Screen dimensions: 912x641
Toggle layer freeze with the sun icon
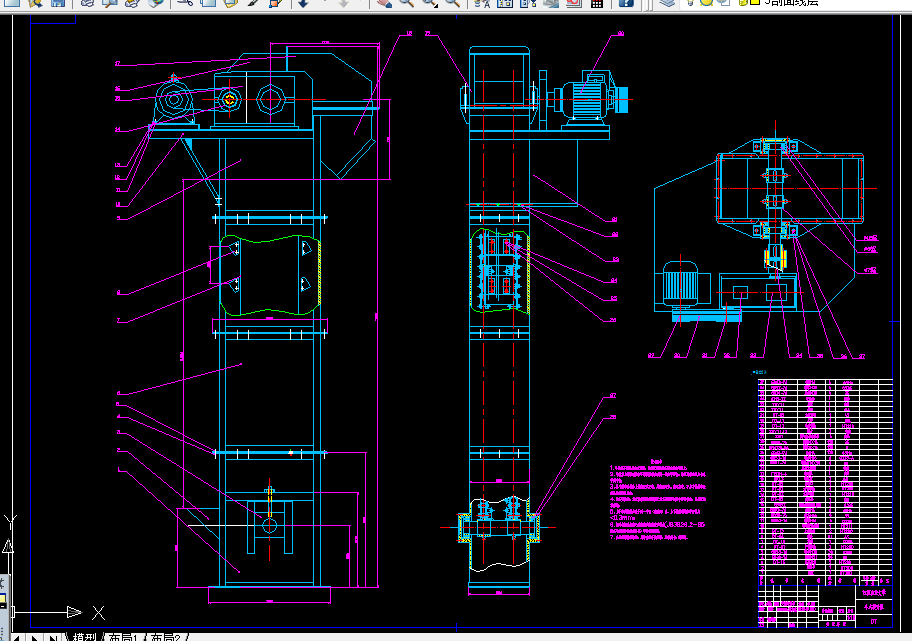tap(706, 3)
